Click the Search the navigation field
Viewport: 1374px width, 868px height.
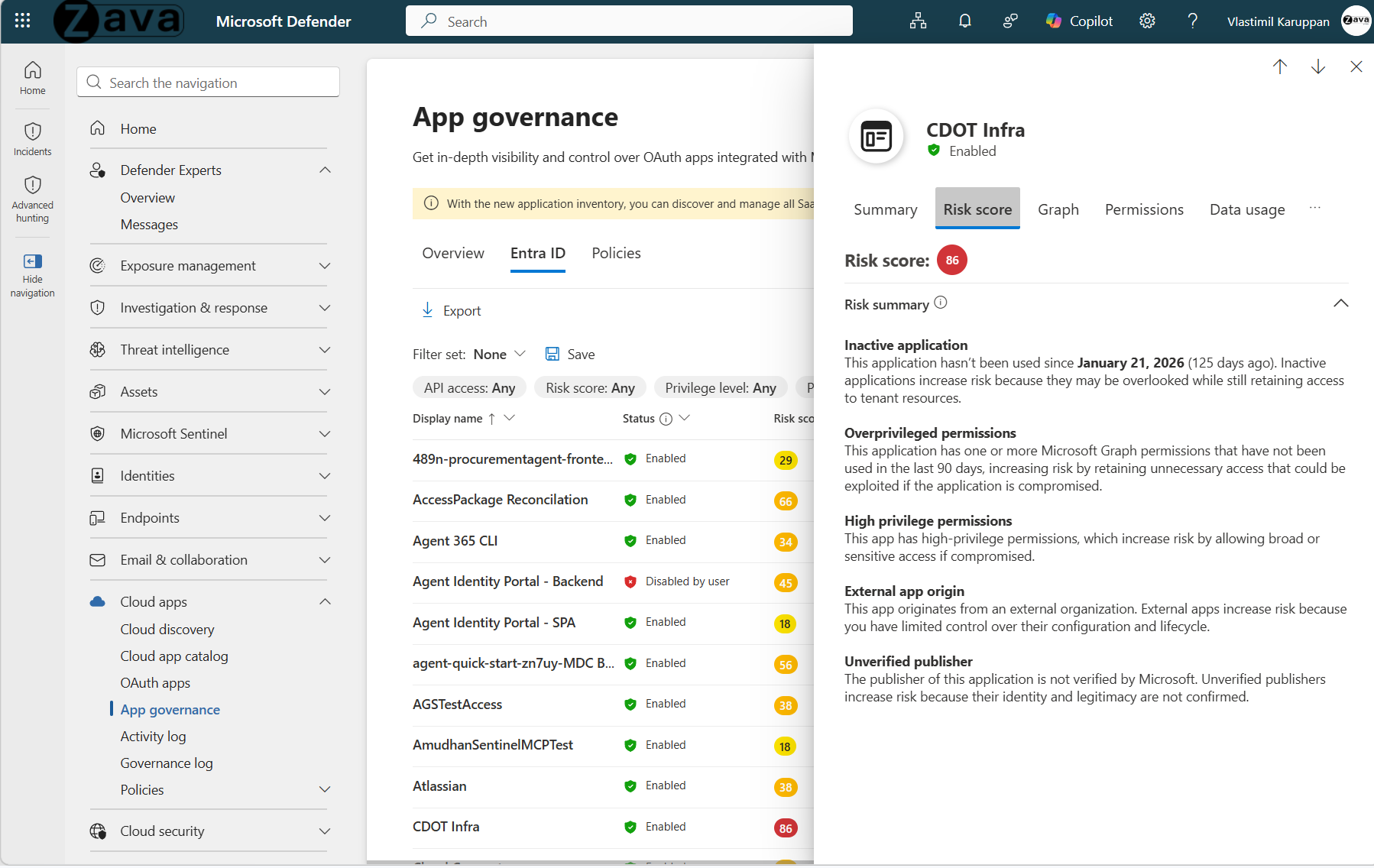pos(208,82)
